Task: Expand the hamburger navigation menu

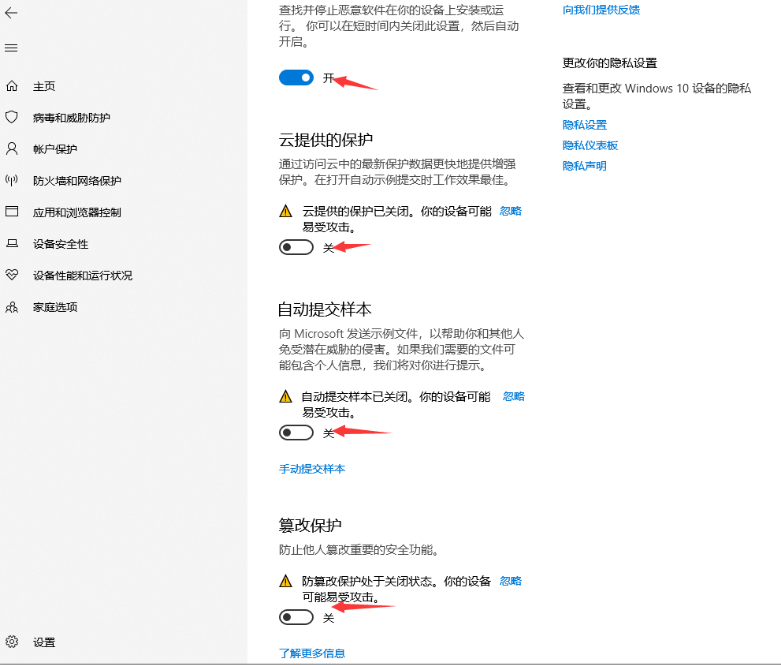Action: click(12, 48)
